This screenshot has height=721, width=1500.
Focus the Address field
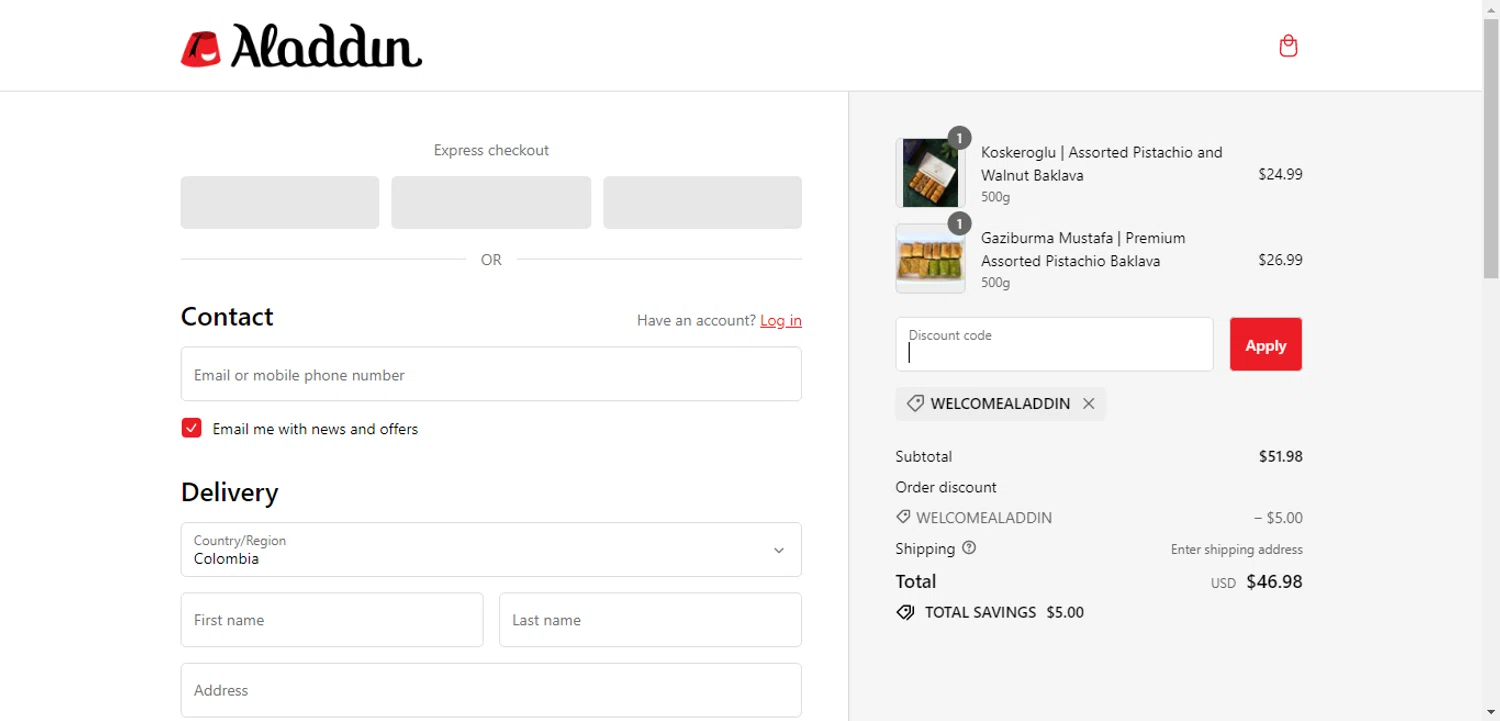pyautogui.click(x=491, y=690)
